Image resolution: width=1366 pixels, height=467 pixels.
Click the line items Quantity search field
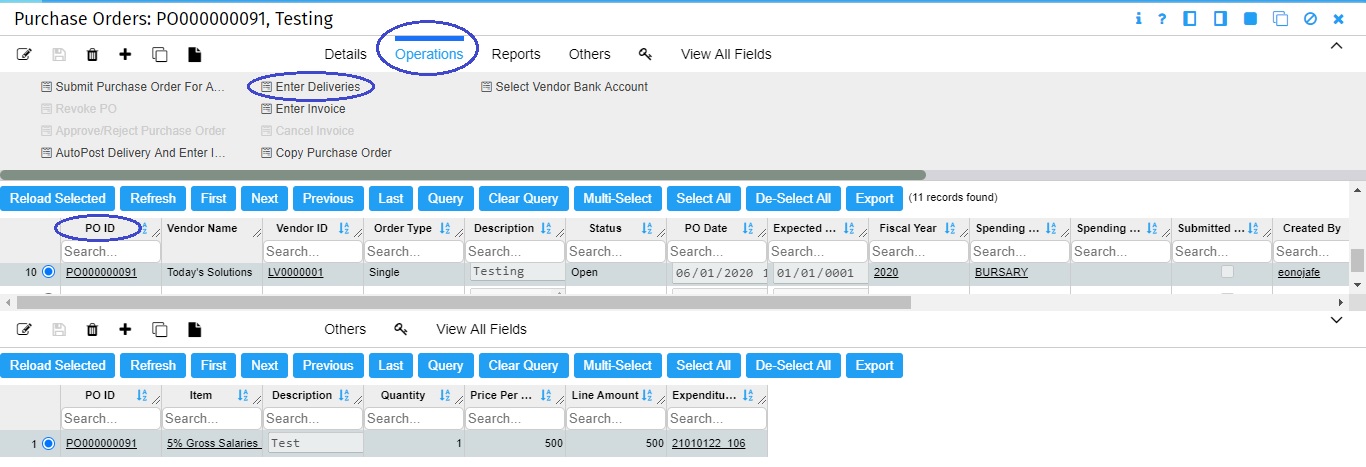pos(413,418)
